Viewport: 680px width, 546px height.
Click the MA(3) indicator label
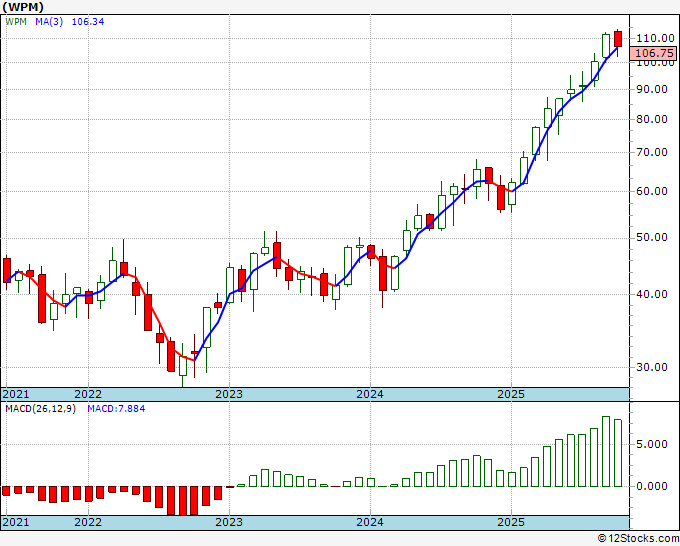coord(49,22)
